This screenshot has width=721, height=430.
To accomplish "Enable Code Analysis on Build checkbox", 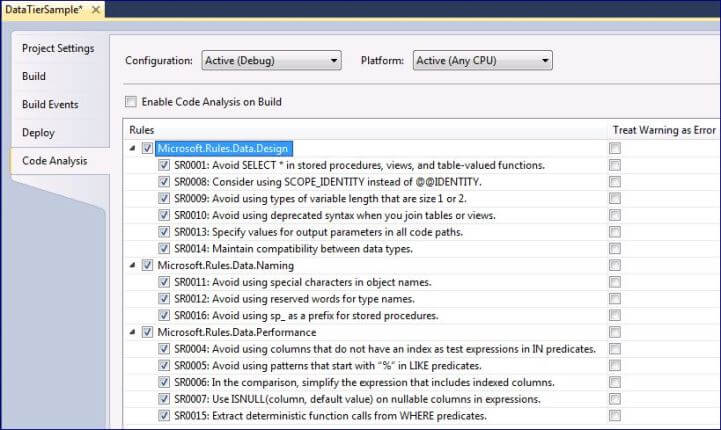I will pos(131,102).
